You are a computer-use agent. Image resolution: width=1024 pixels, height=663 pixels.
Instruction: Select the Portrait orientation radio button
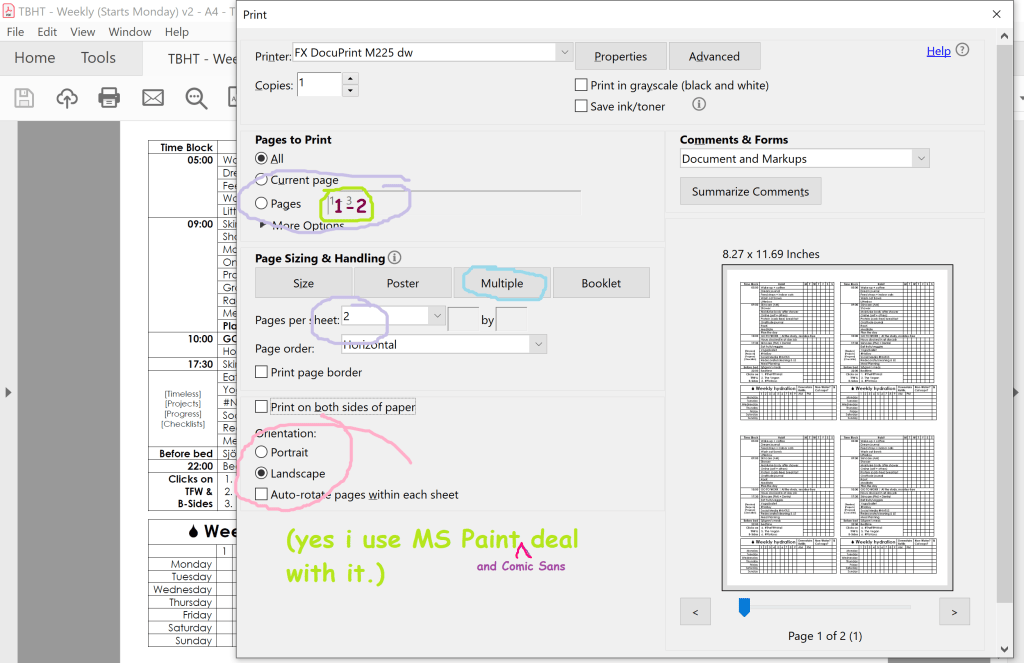coord(261,452)
